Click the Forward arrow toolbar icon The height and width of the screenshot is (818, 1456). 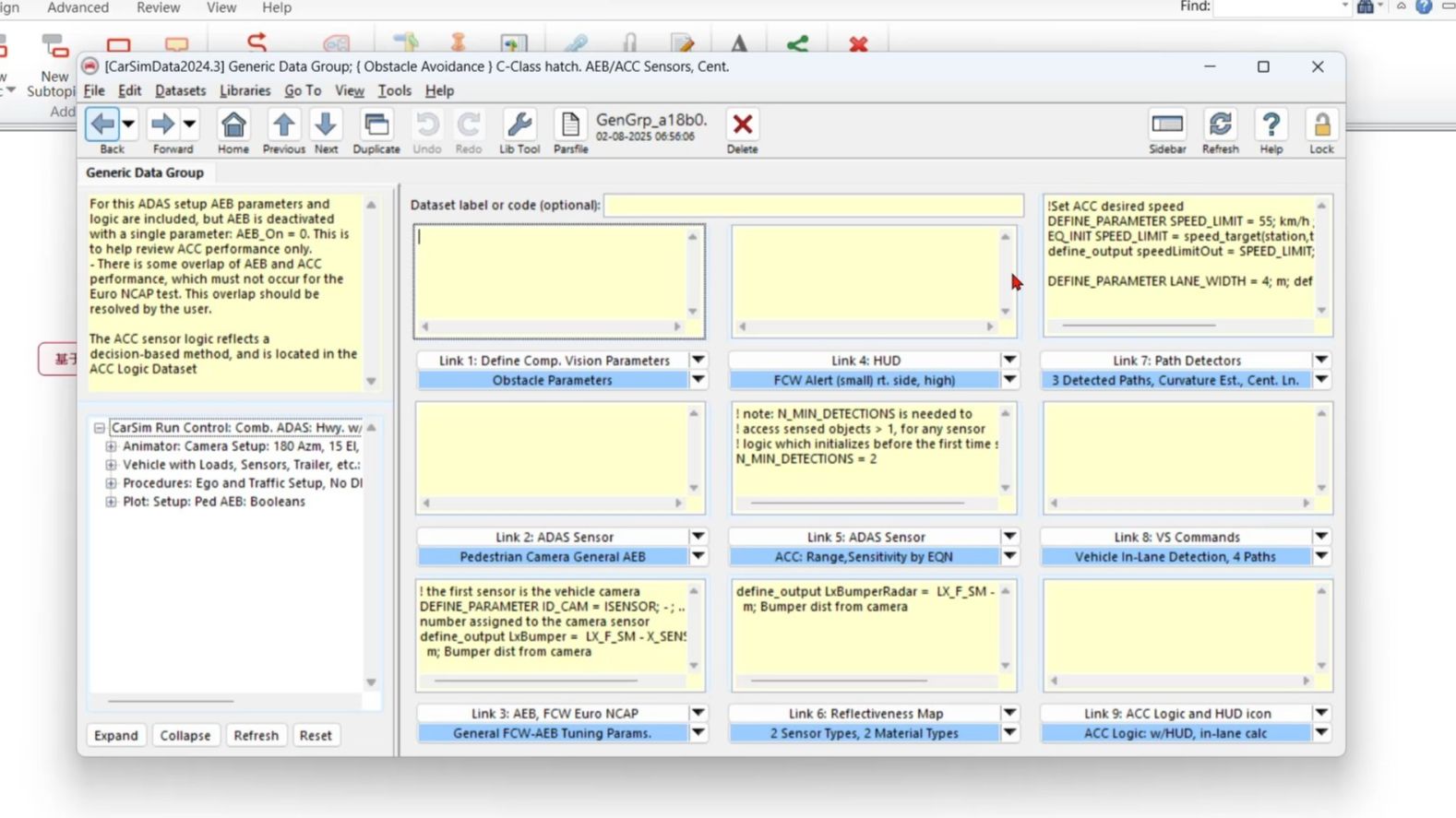point(162,124)
